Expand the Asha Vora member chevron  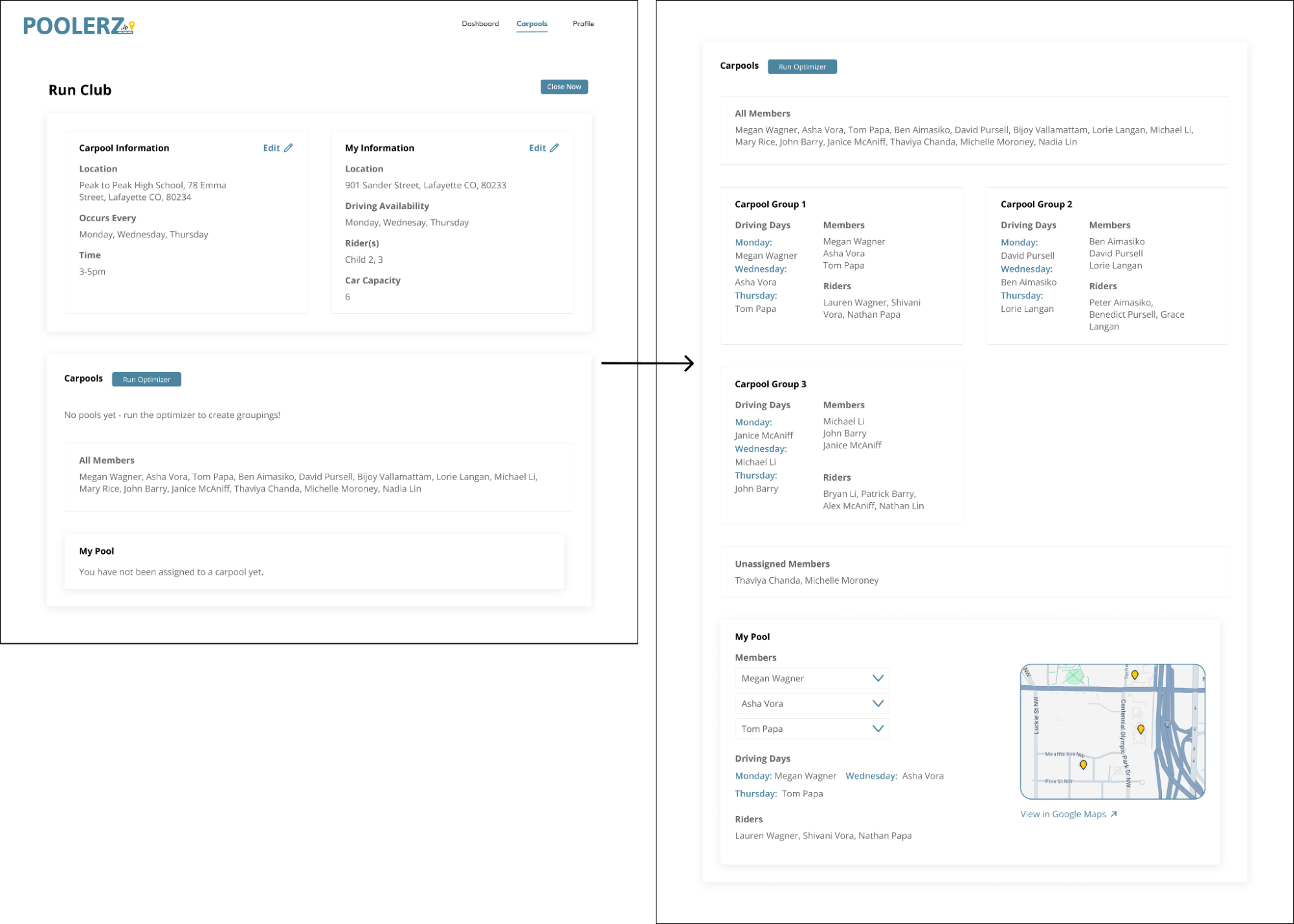click(x=878, y=703)
